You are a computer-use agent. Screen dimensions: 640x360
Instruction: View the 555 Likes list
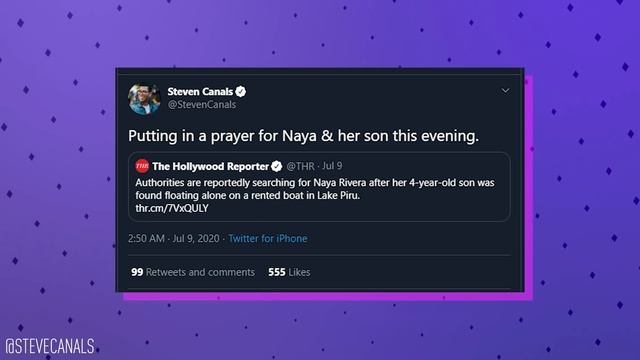pyautogui.click(x=289, y=272)
